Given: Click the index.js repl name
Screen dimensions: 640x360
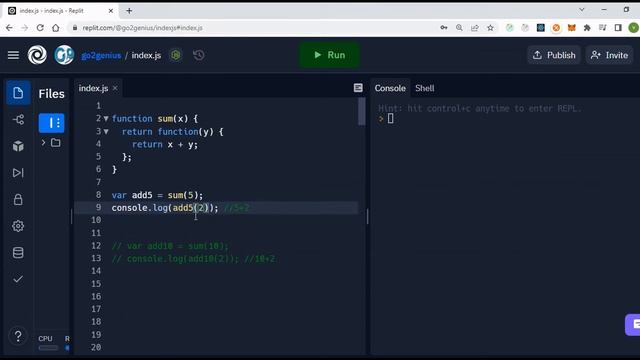Looking at the screenshot, I should [x=146, y=56].
